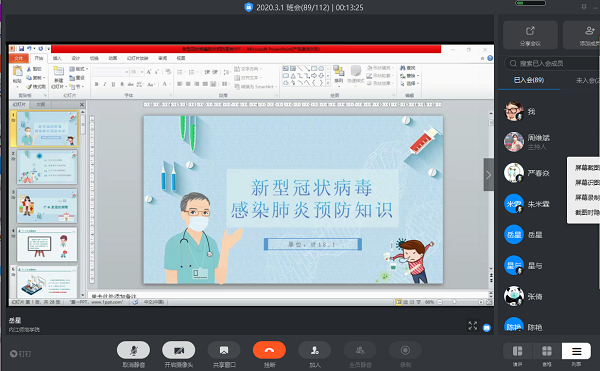This screenshot has height=371, width=600.
Task: Open the share window button (共享窗口)
Action: 224,350
